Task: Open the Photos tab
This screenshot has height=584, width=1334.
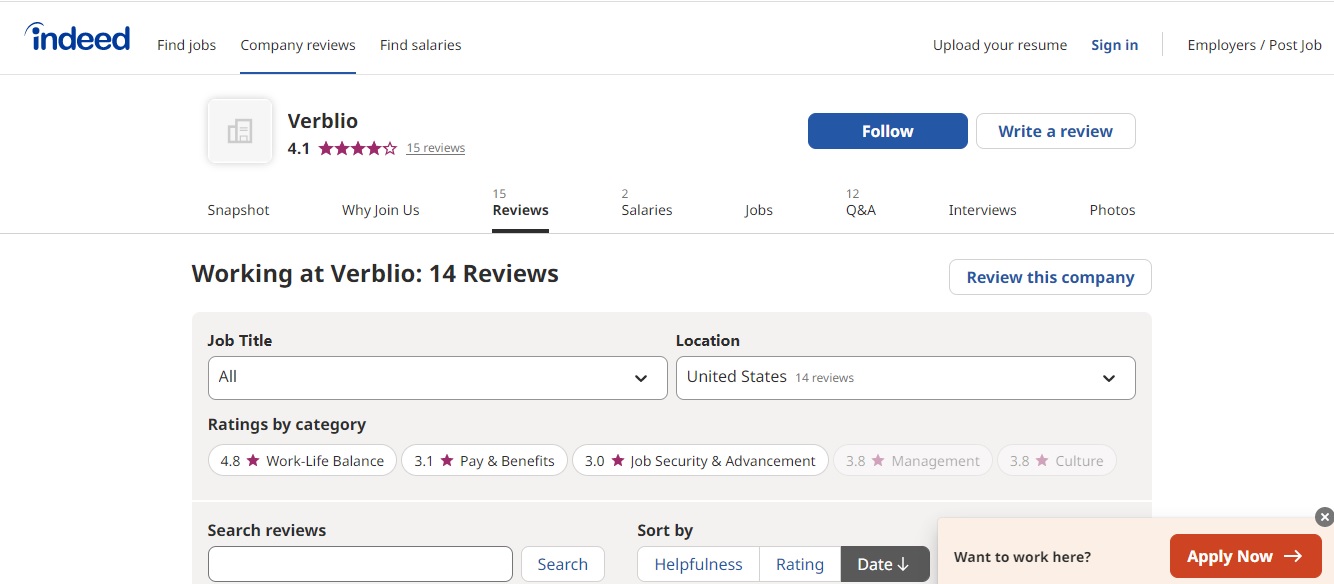Action: (x=1113, y=210)
